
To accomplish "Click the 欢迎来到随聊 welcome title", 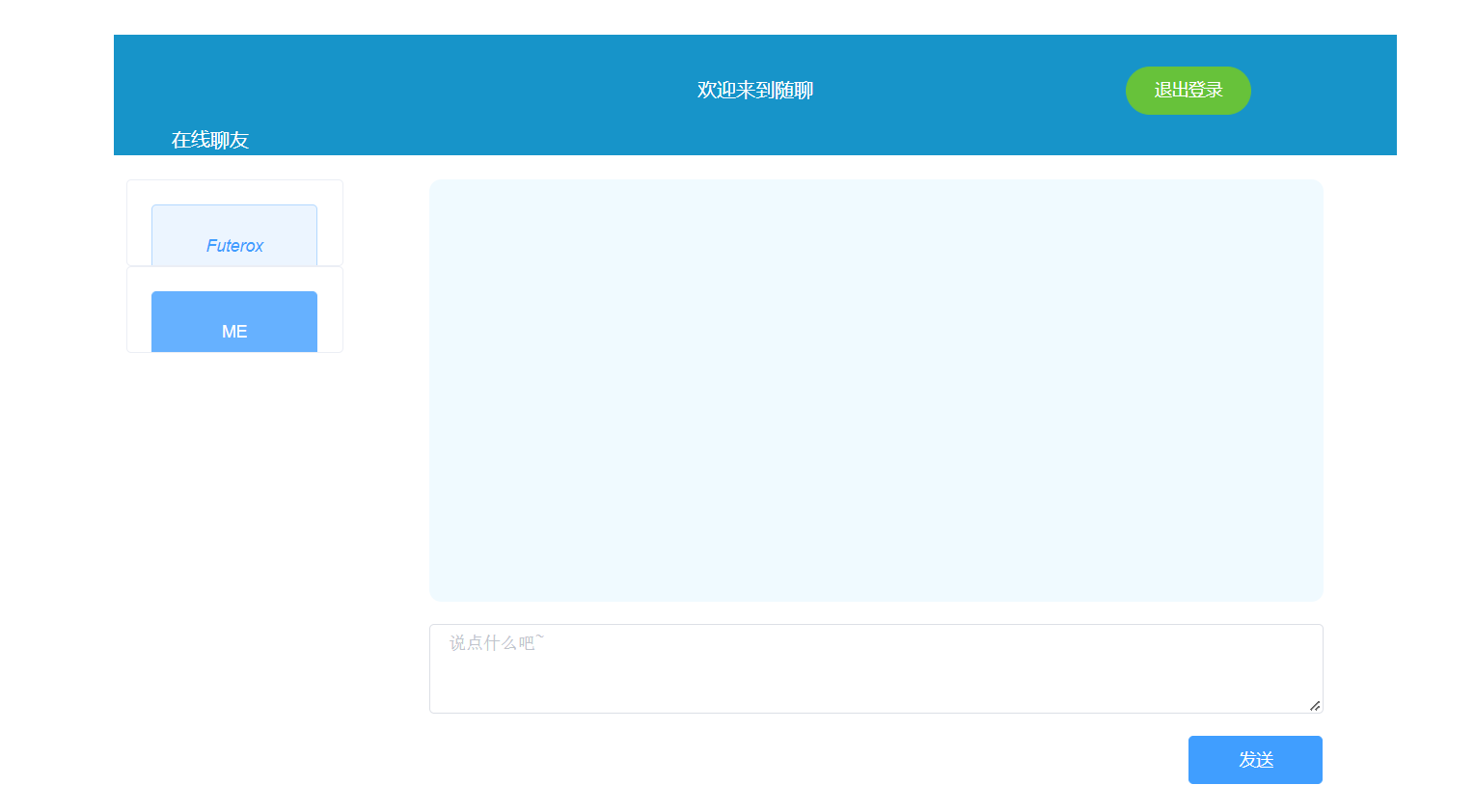I will click(x=755, y=90).
